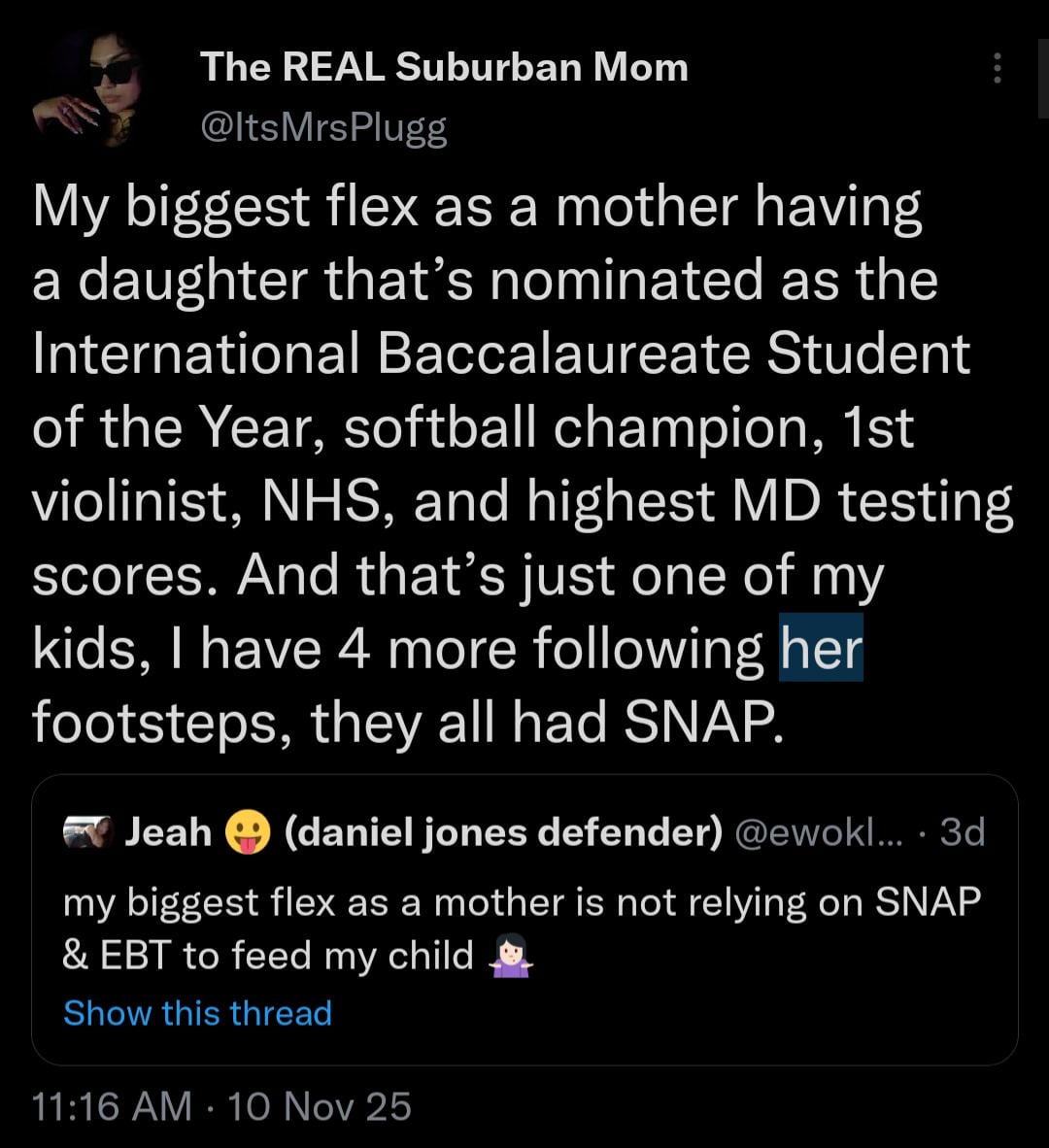Click "& EBT" in the quoted tweet

tap(117, 957)
